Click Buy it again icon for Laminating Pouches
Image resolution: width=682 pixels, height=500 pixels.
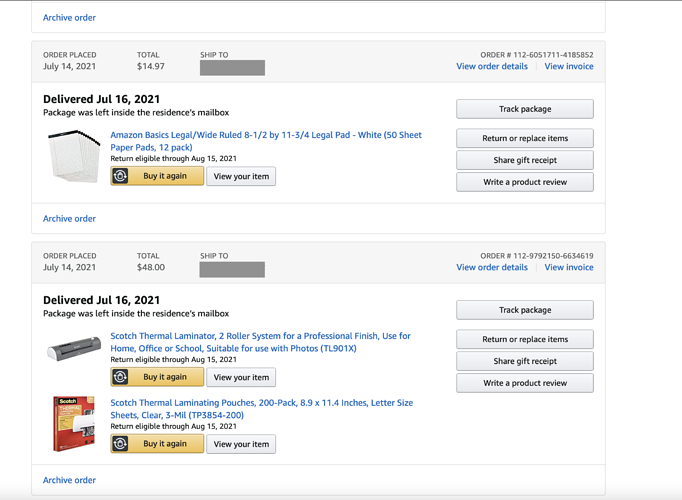(x=121, y=444)
